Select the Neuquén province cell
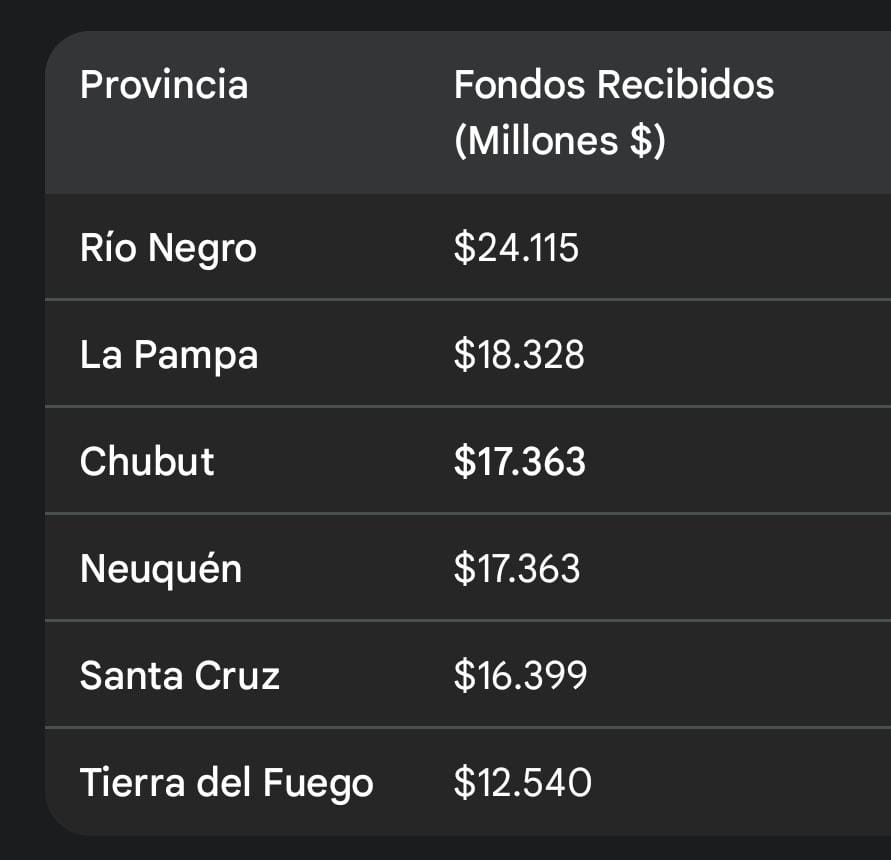 [x=161, y=569]
